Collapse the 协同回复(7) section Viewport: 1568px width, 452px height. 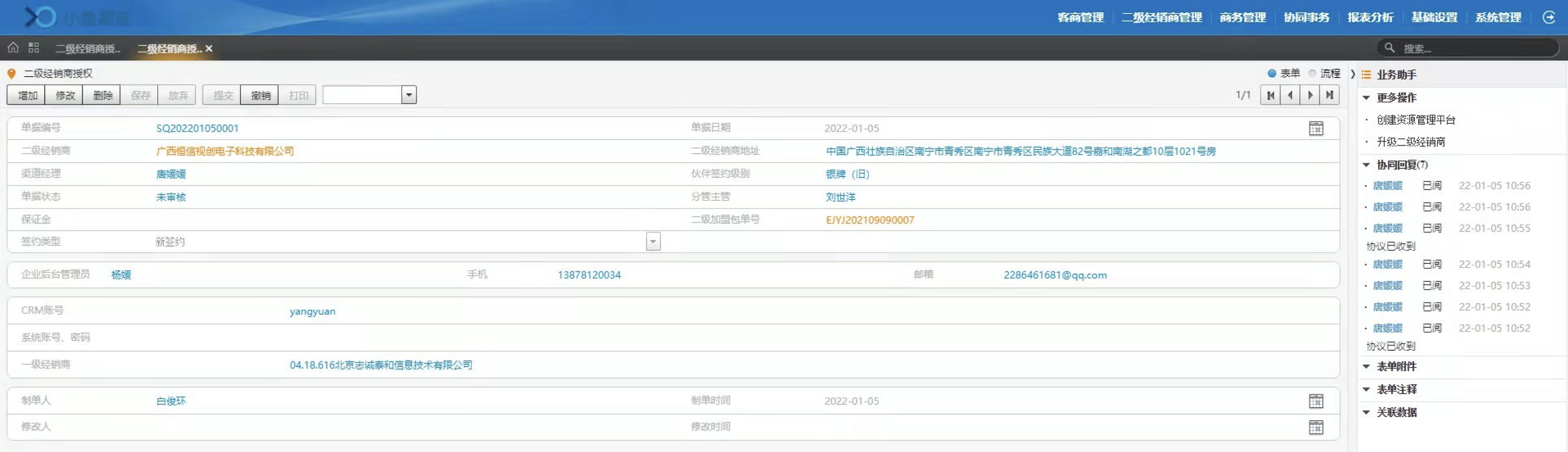[1366, 164]
